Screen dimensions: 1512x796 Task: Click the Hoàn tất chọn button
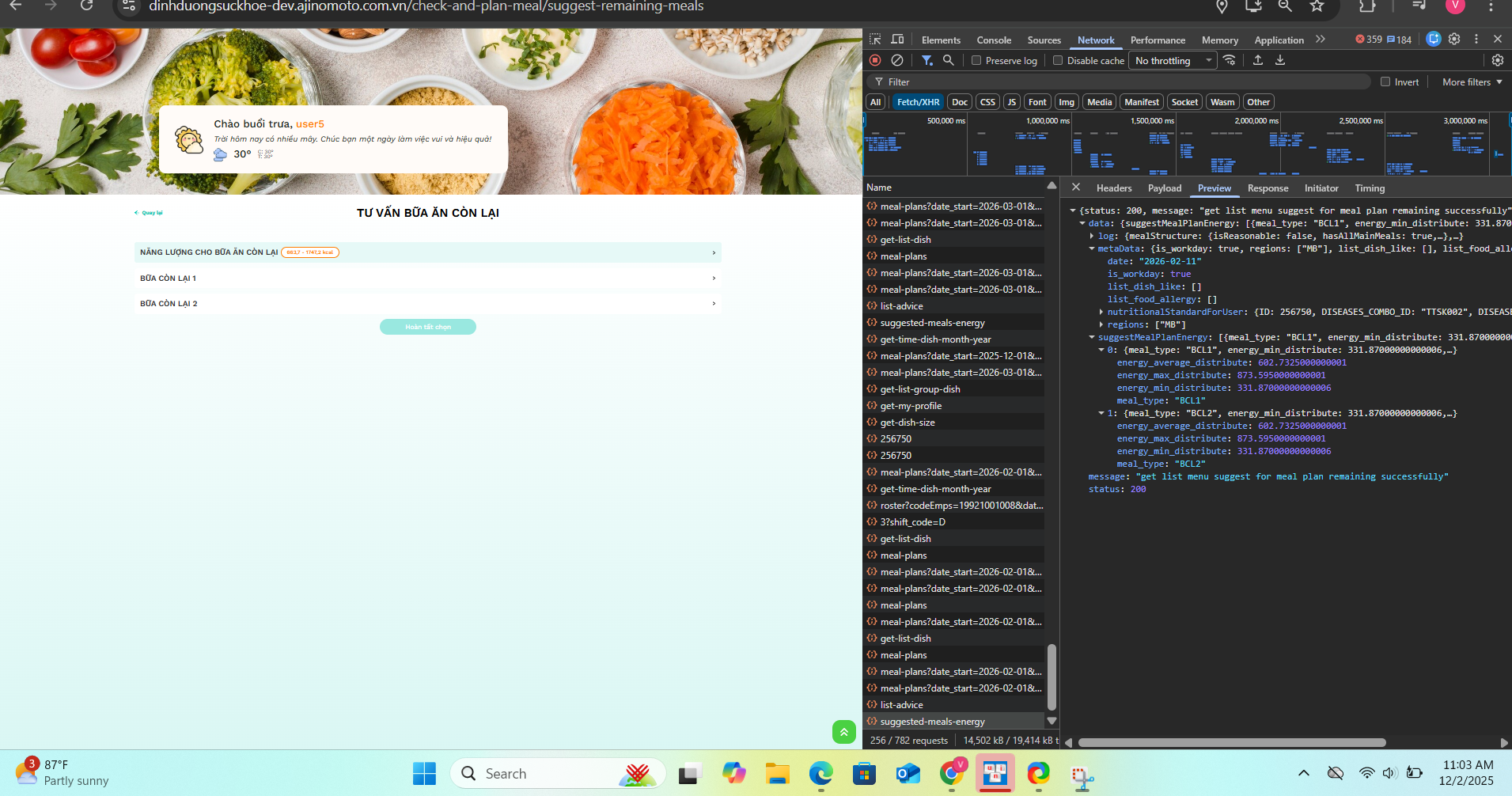428,327
